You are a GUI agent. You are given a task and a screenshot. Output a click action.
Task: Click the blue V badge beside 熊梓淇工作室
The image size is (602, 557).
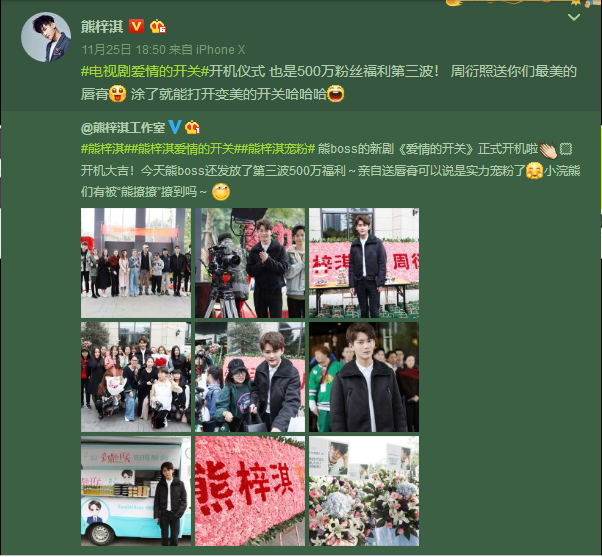[x=175, y=127]
